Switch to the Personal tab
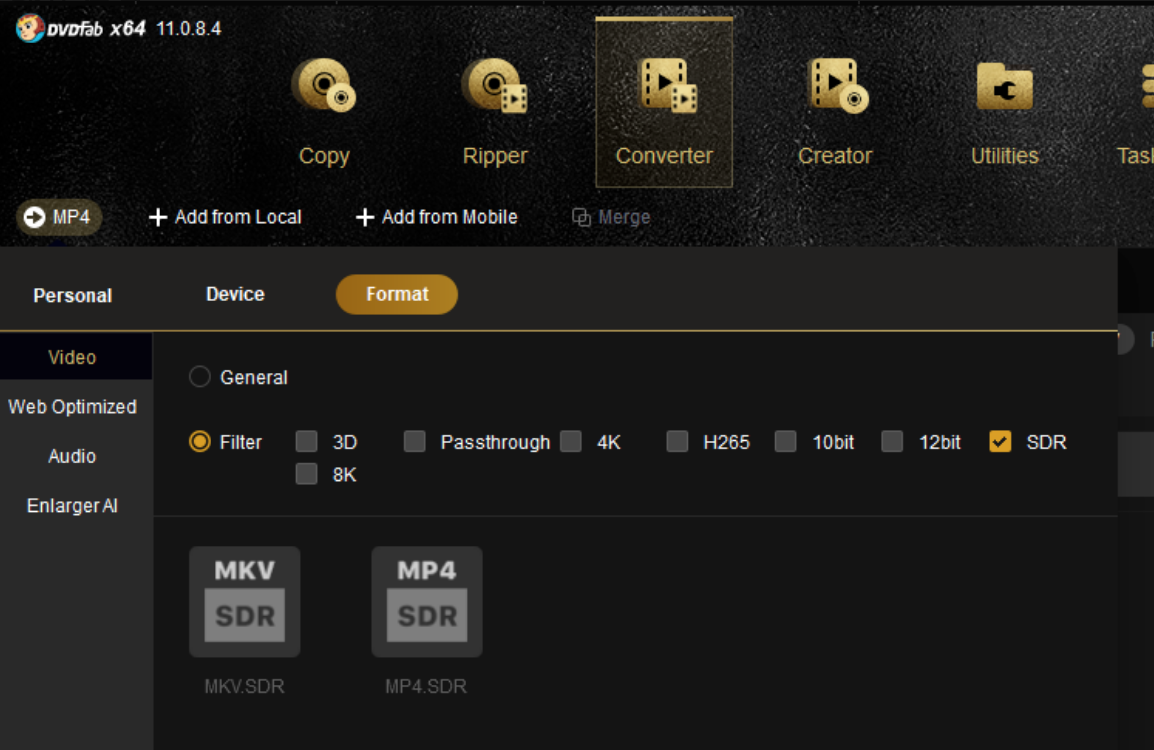The width and height of the screenshot is (1154, 750). point(73,296)
